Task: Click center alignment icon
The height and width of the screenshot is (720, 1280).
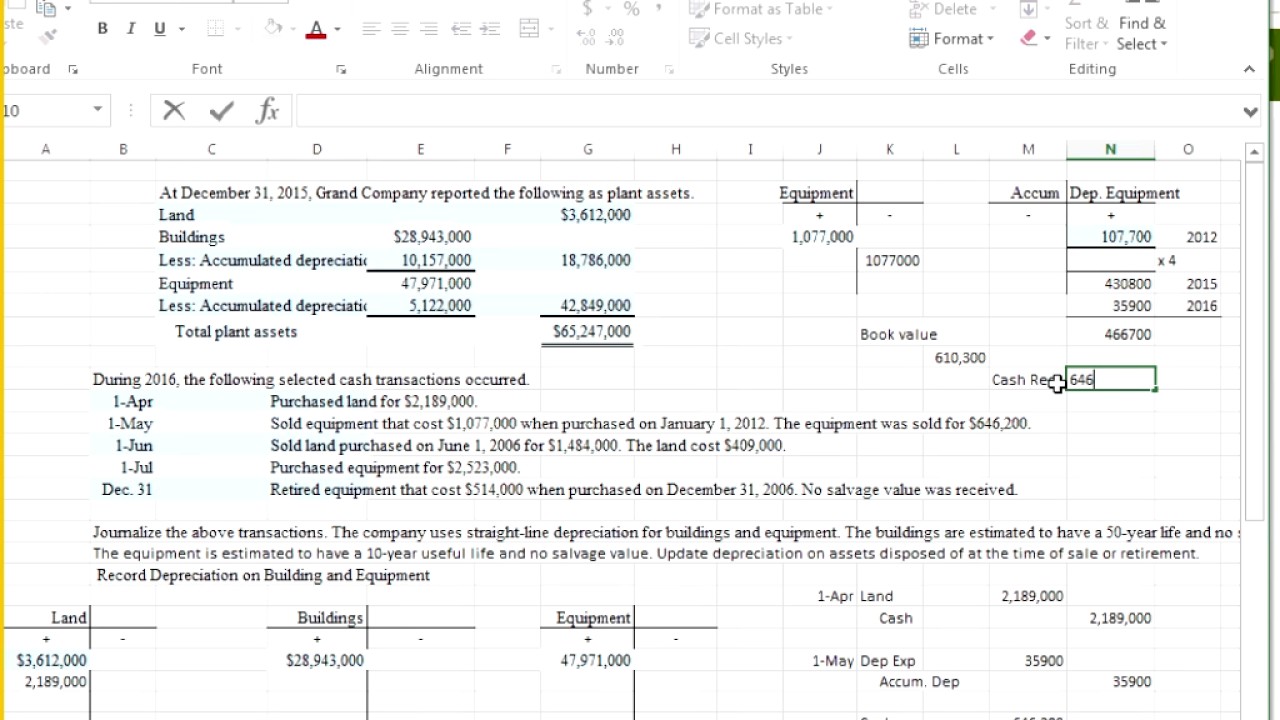Action: coord(400,29)
